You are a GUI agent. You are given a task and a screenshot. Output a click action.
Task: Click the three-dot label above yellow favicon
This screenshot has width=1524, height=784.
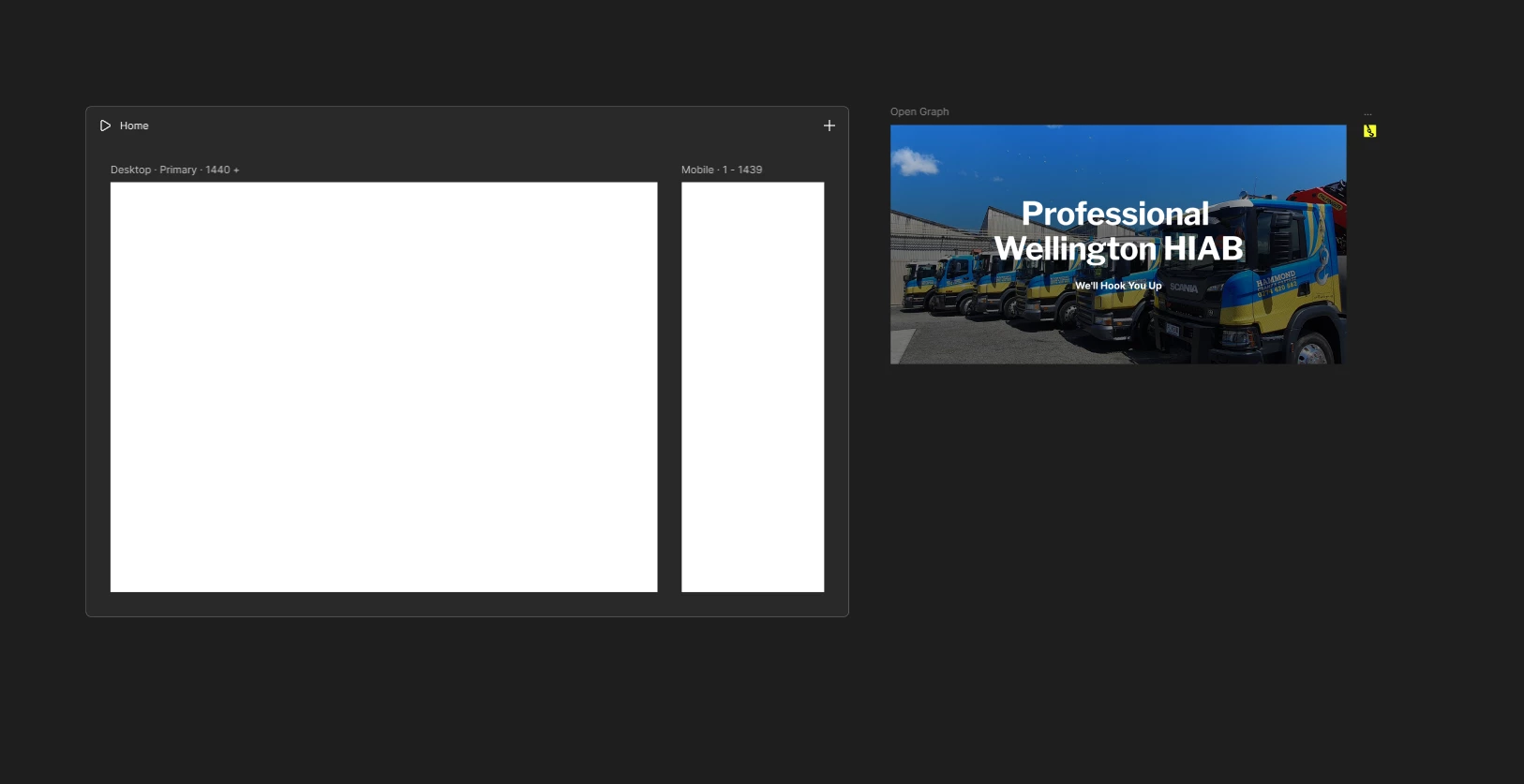pos(1367,115)
